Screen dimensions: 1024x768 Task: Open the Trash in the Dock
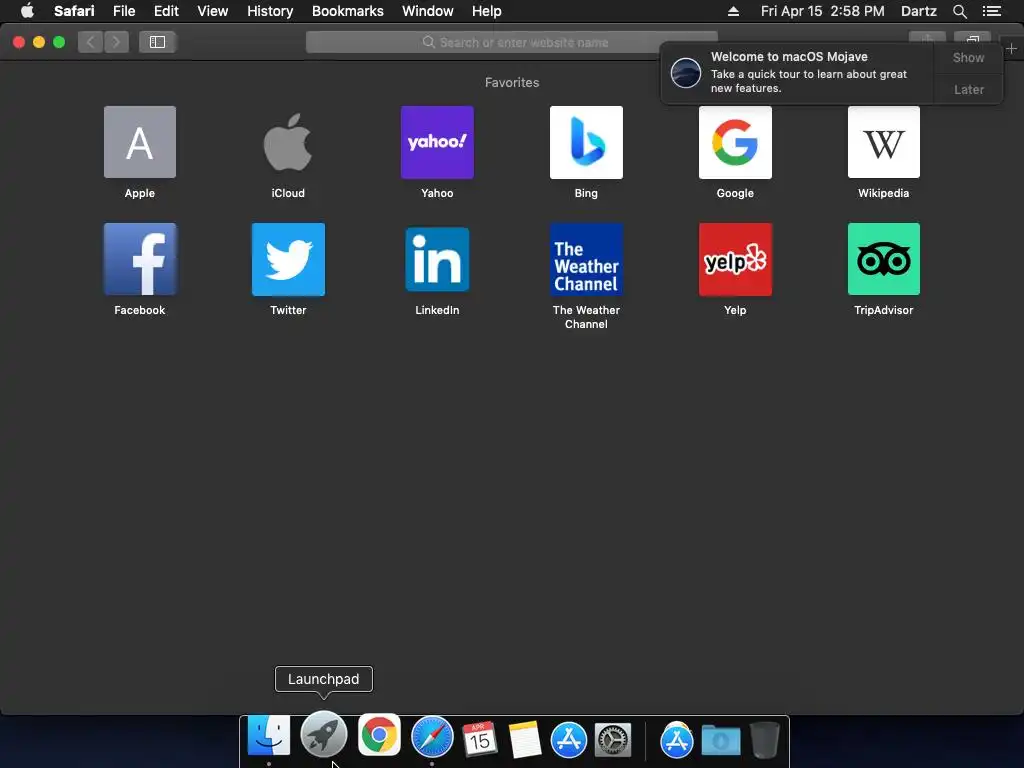click(764, 740)
